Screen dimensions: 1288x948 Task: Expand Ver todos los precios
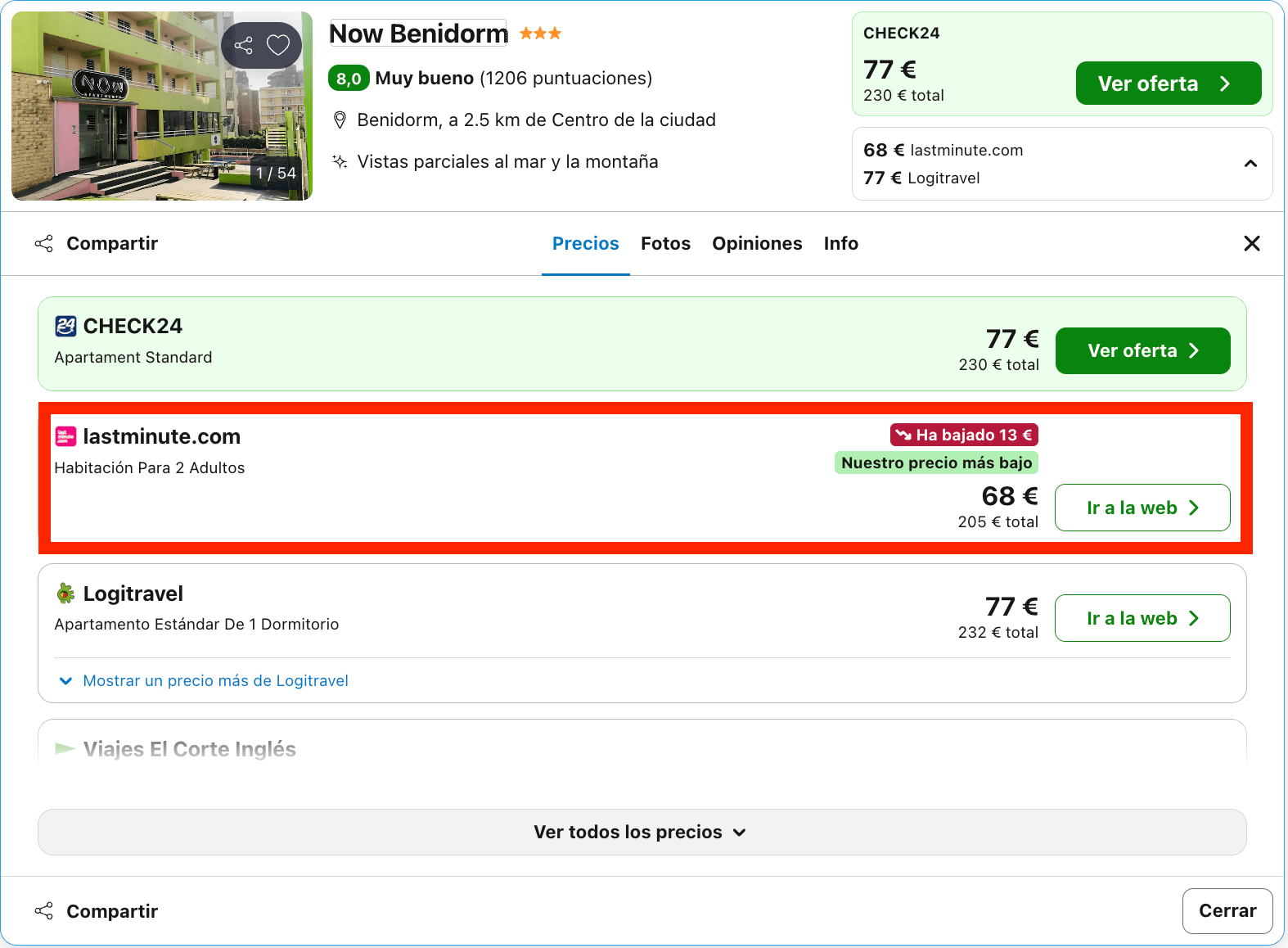(642, 832)
